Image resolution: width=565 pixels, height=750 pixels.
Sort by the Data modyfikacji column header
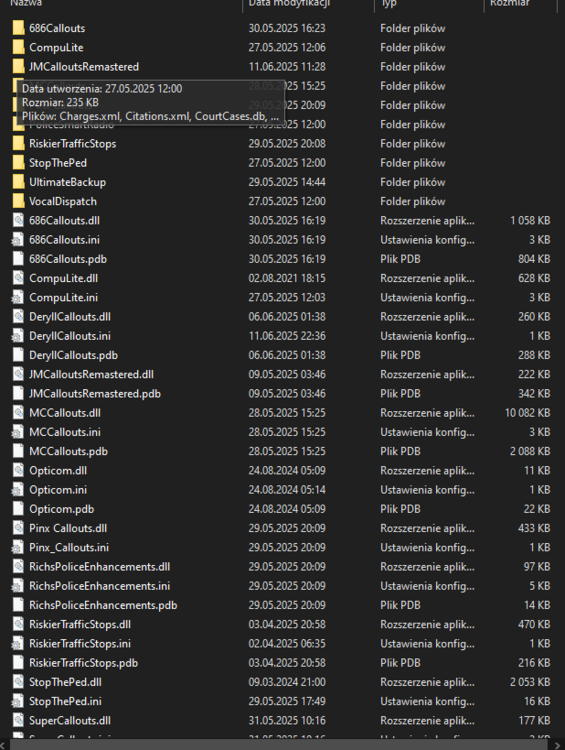289,3
